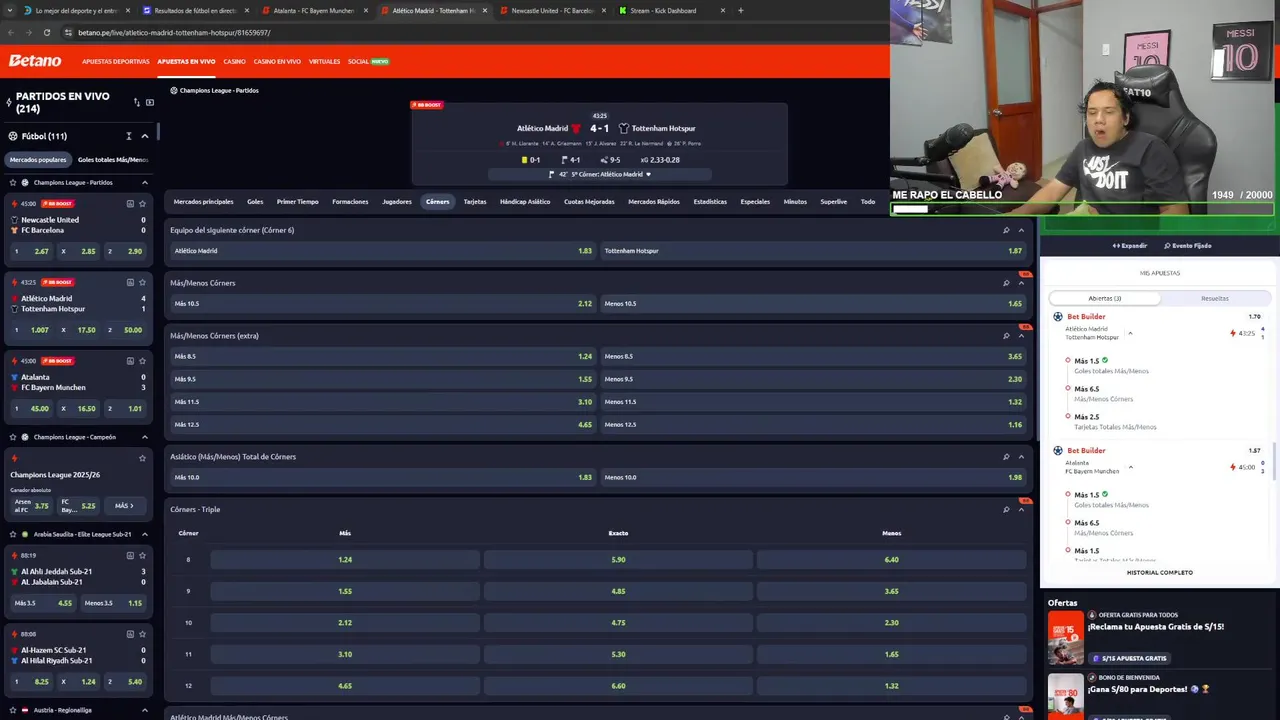Click S/15 Apuesta Gratis button
The width and height of the screenshot is (1280, 720).
point(1130,658)
